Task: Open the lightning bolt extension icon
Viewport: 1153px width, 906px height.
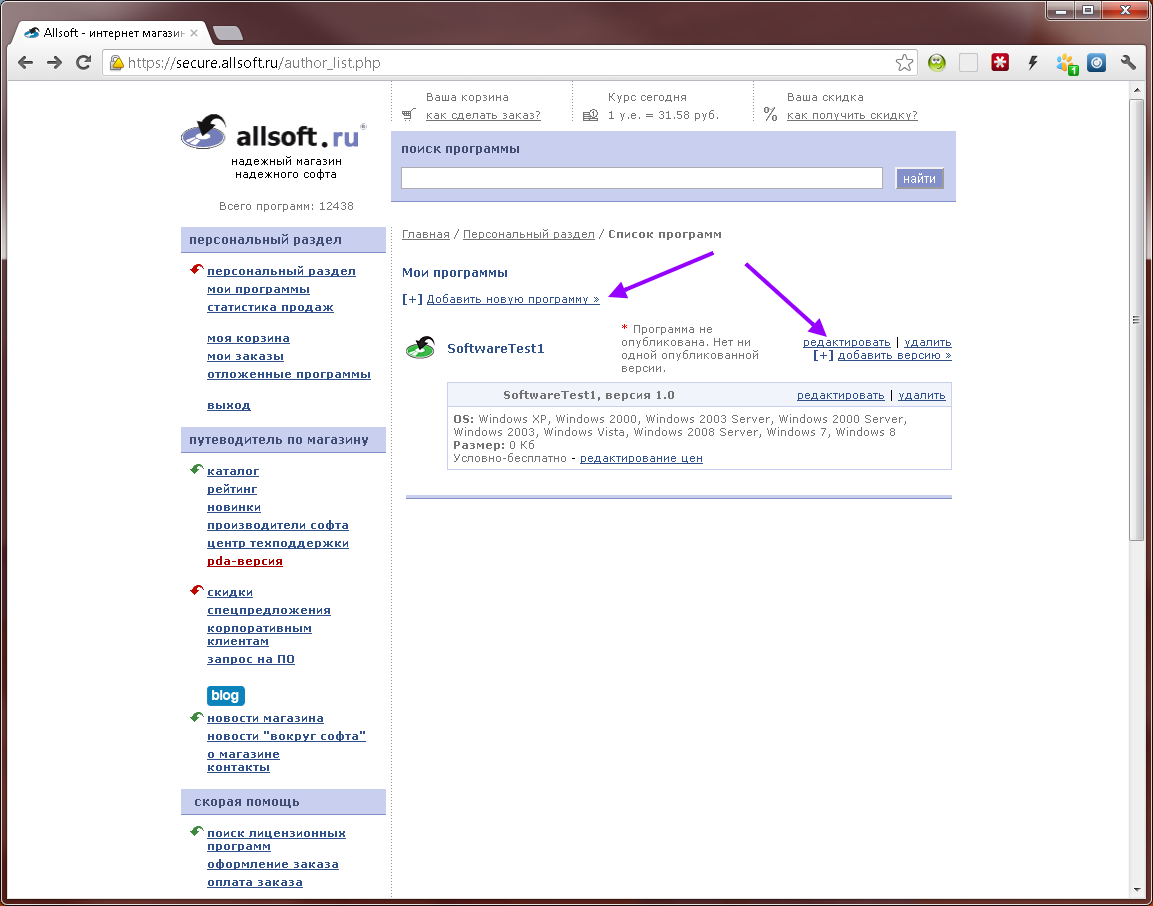Action: (x=1032, y=63)
